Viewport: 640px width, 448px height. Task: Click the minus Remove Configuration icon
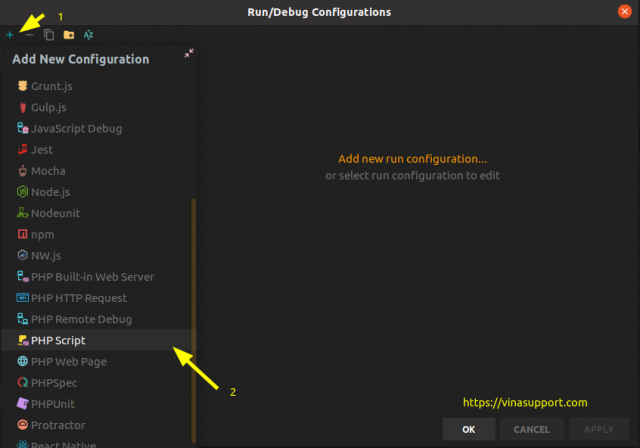point(29,35)
